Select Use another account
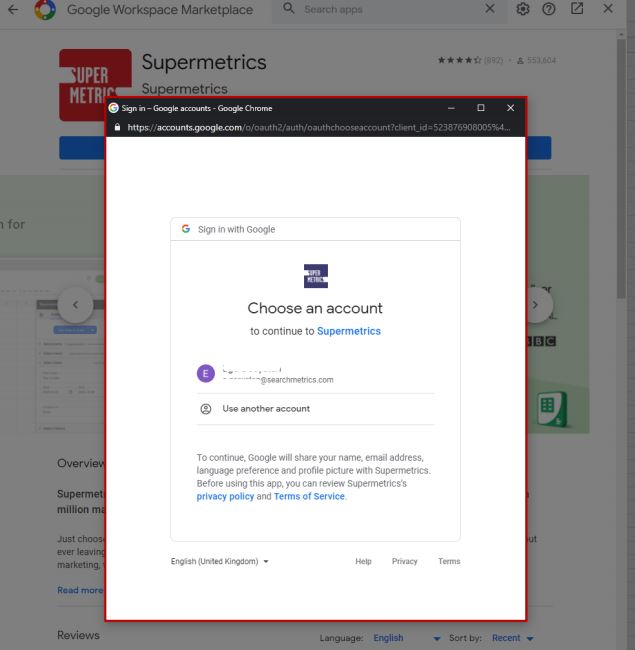The width and height of the screenshot is (635, 650). click(x=315, y=409)
